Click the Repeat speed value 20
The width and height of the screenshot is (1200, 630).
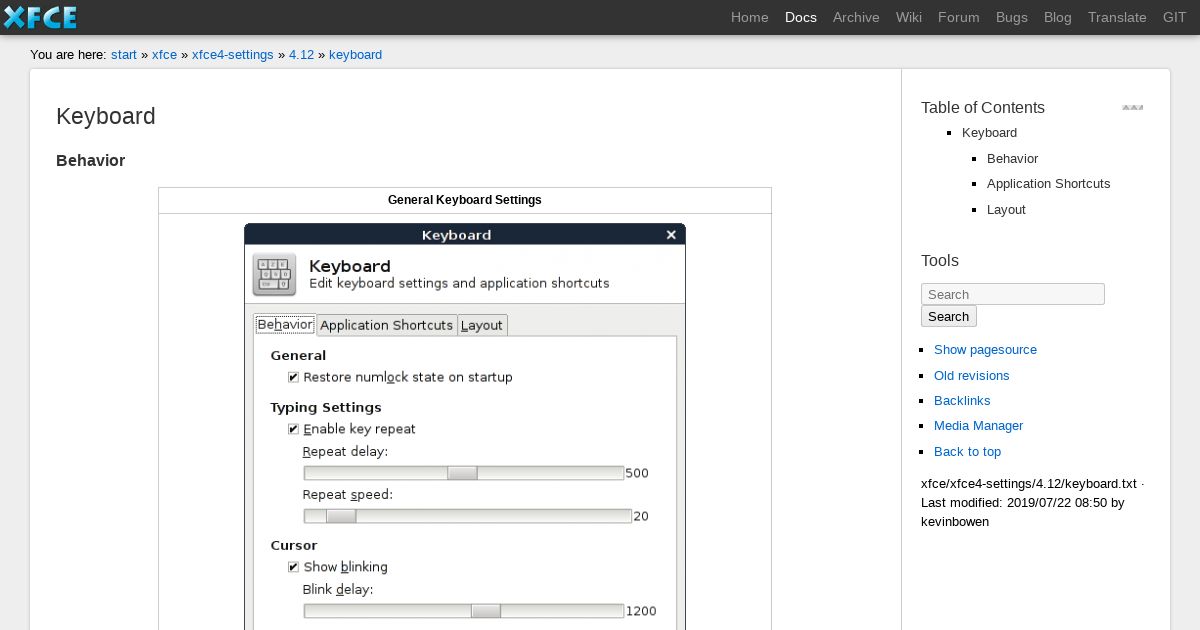point(641,516)
